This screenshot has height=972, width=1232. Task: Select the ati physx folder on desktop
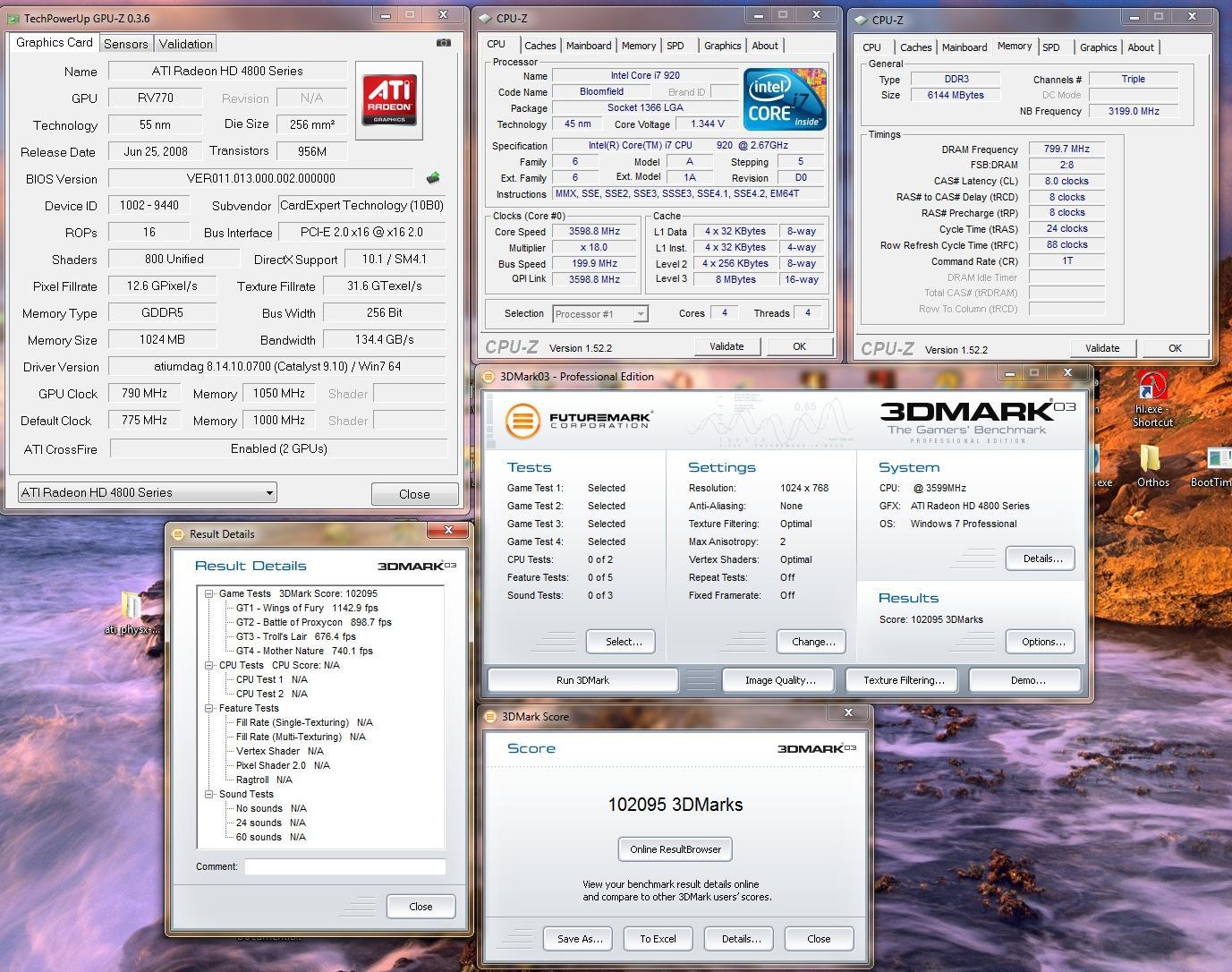point(132,613)
